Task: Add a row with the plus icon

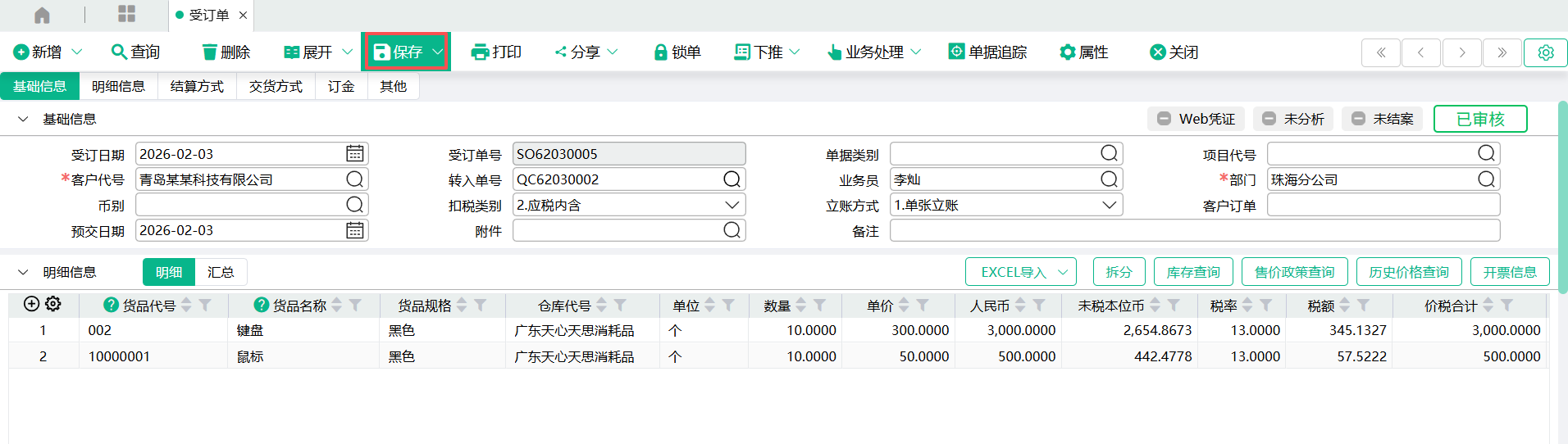Action: pos(31,304)
